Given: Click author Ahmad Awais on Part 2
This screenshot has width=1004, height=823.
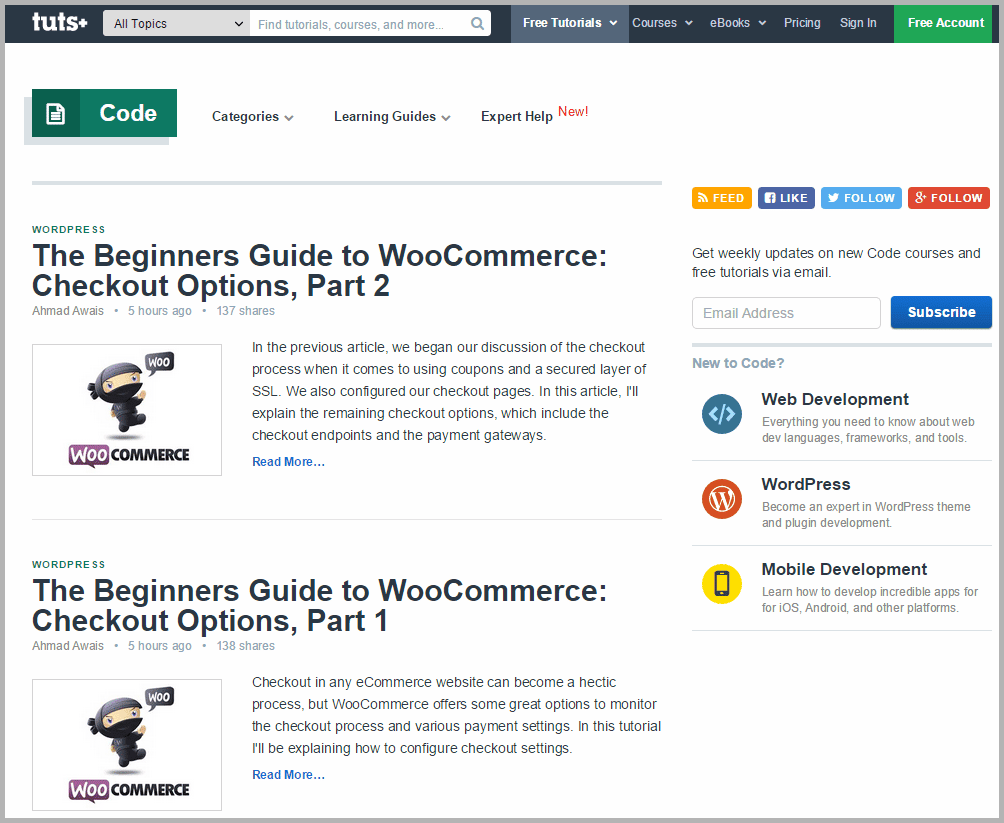Looking at the screenshot, I should pos(68,311).
